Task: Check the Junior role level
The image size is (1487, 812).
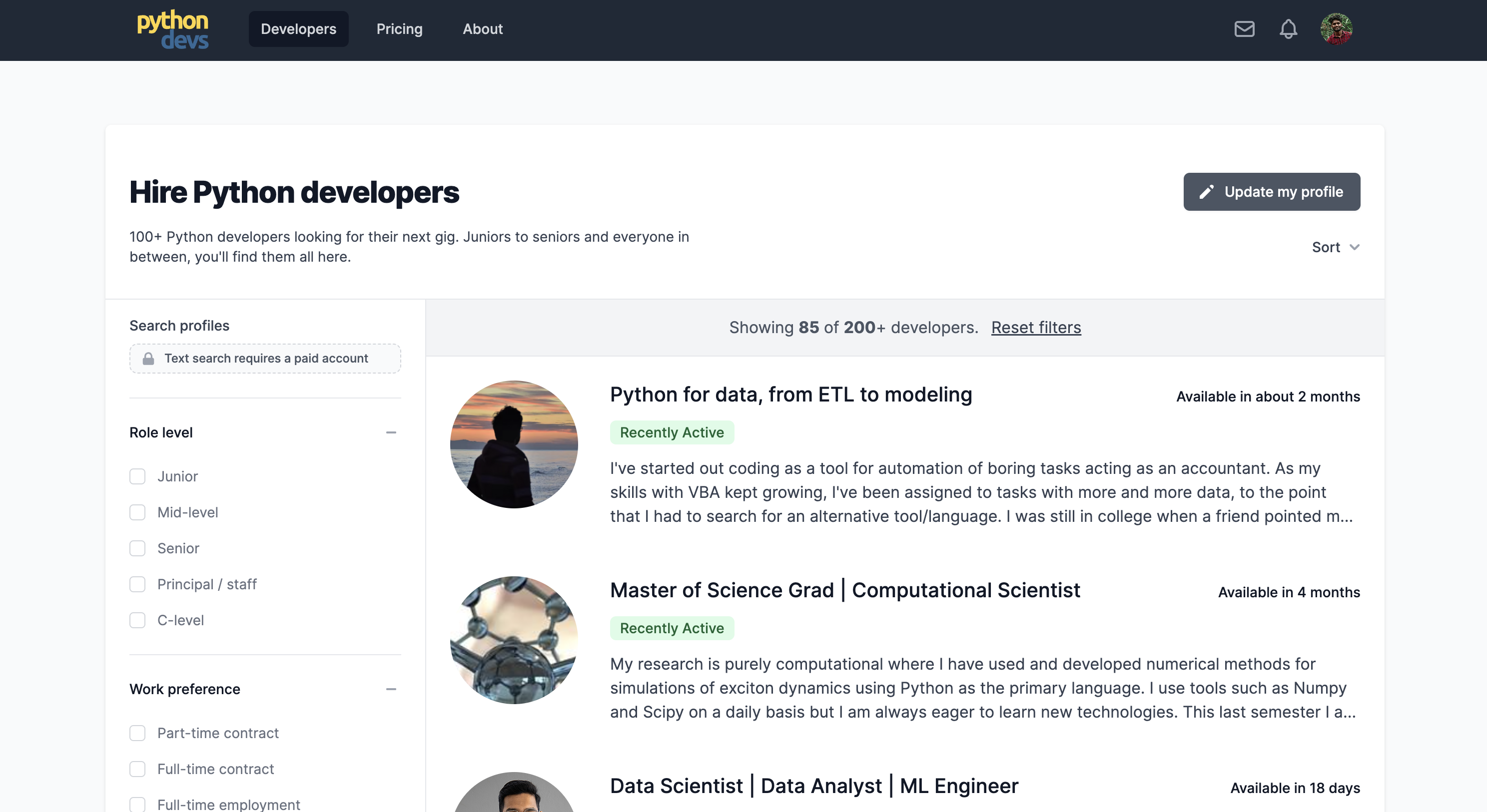Action: point(137,476)
